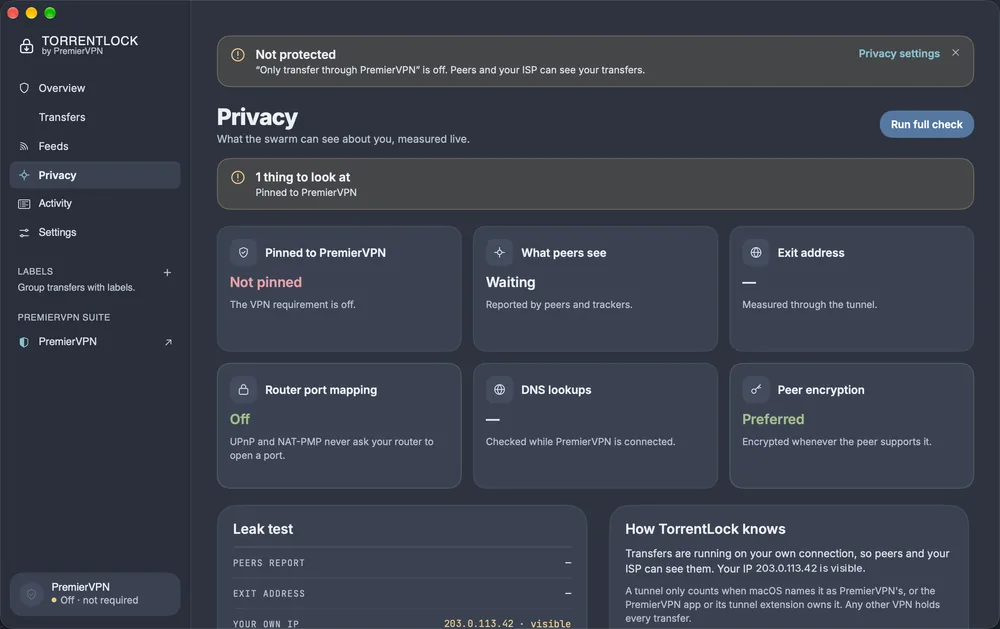Screen dimensions: 1000x629
Task: Click the sparkle icon on What peers see card
Action: pos(499,253)
